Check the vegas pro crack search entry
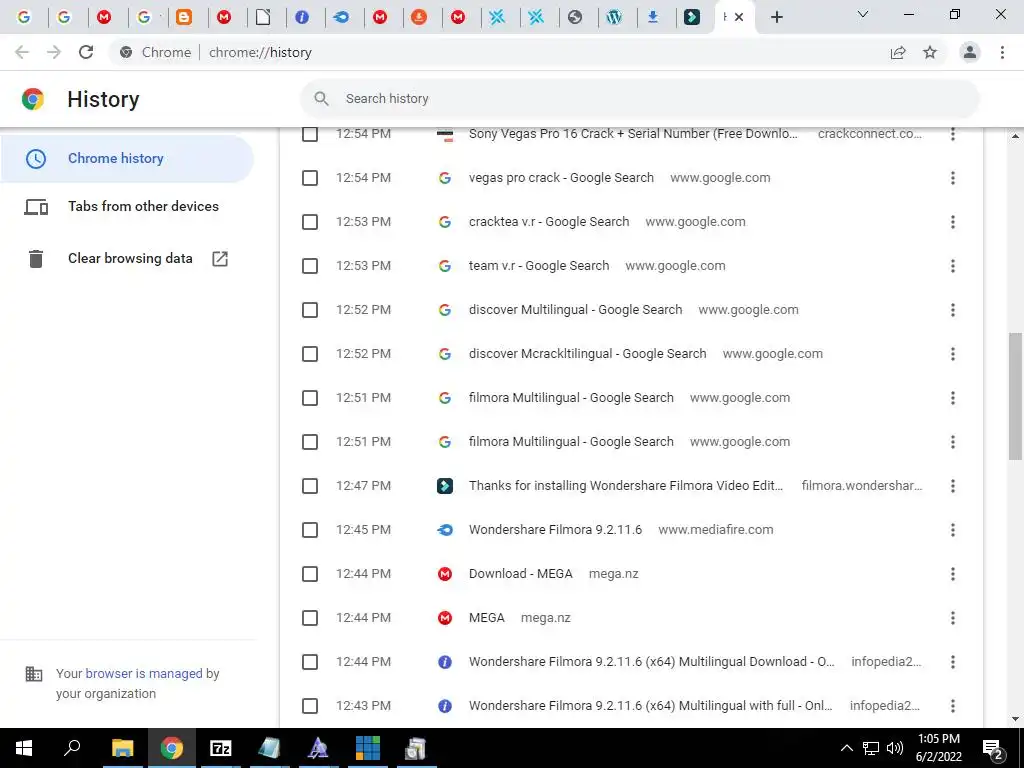The image size is (1024, 768). click(310, 178)
